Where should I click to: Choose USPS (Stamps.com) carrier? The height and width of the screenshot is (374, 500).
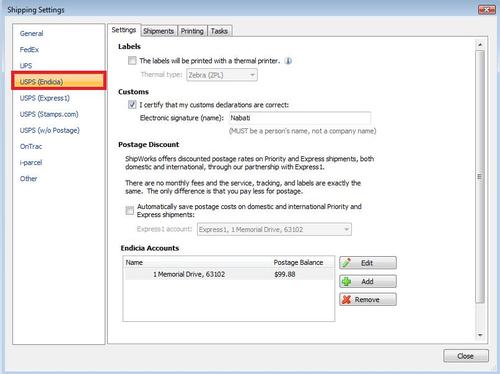(49, 114)
